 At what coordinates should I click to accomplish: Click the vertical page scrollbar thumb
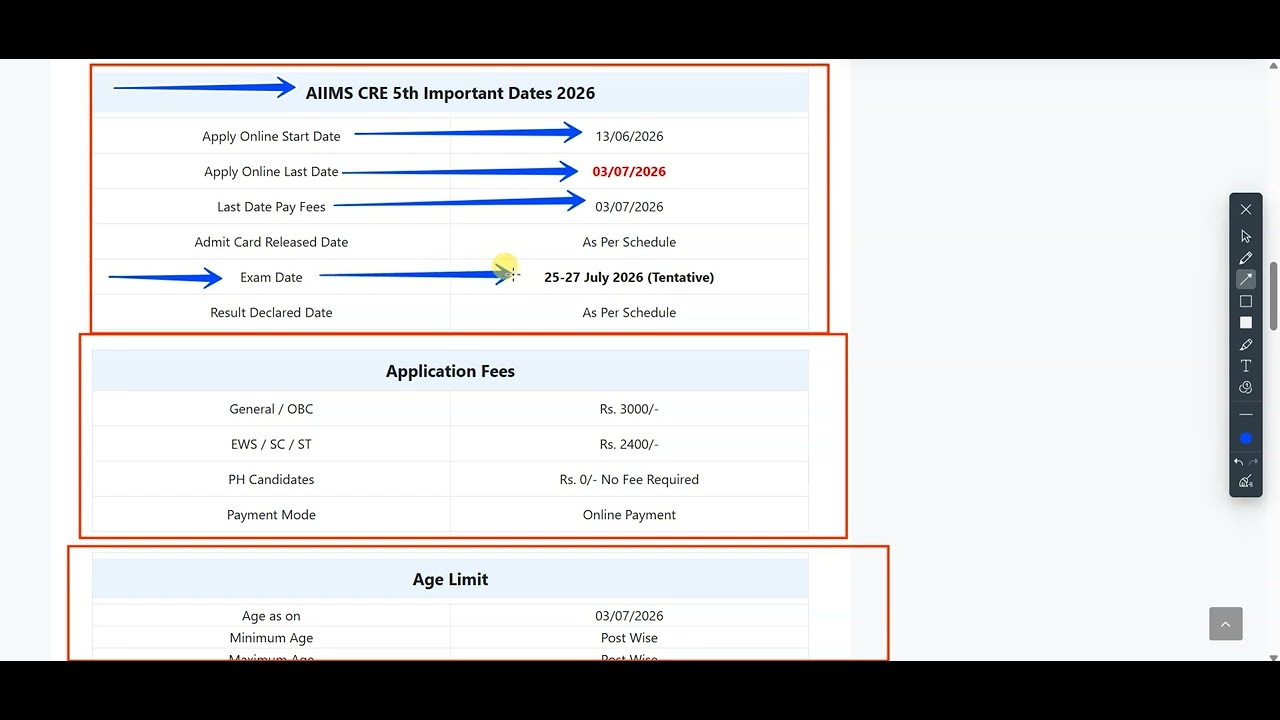tap(1273, 296)
